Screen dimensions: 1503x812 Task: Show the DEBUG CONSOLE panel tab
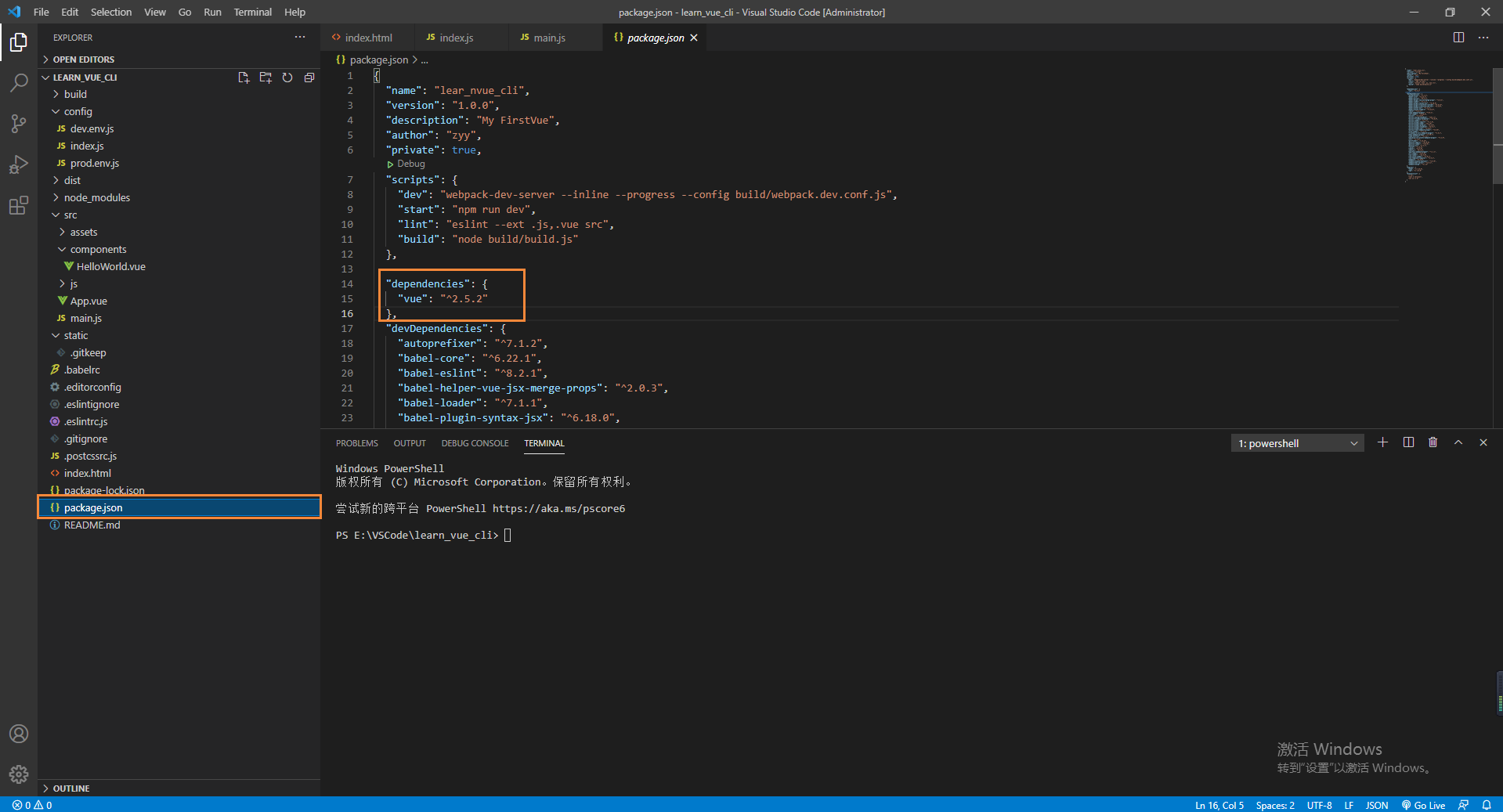pyautogui.click(x=475, y=443)
